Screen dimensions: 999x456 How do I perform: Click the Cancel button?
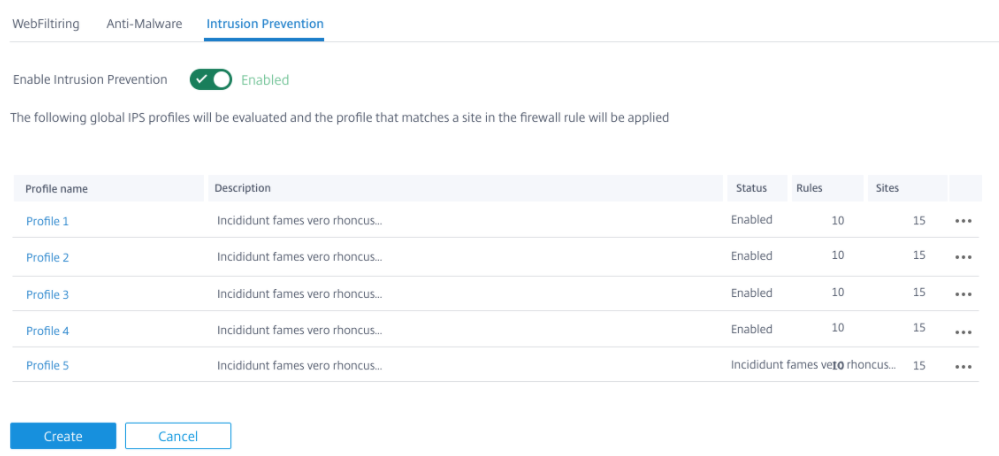(x=178, y=436)
